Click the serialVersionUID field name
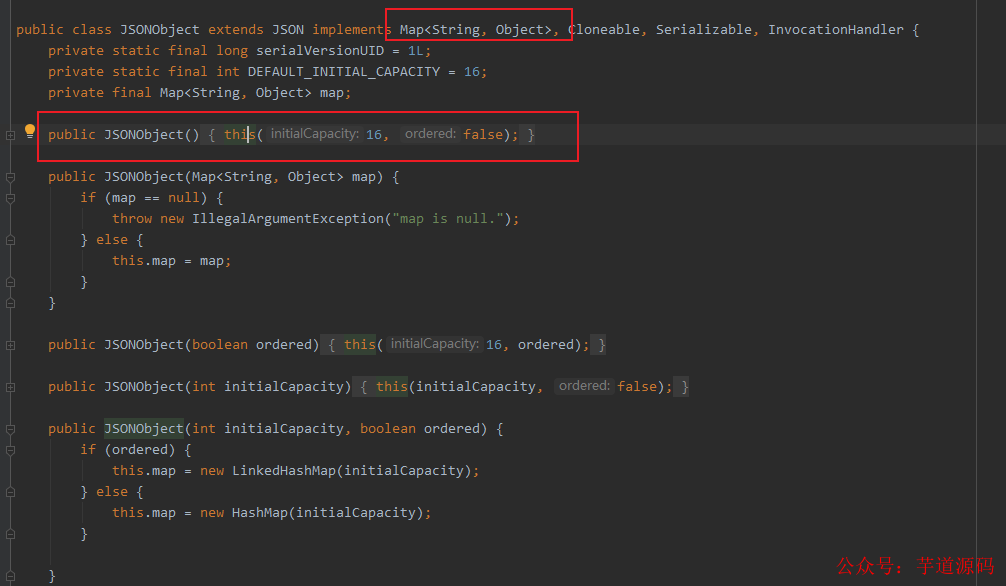This screenshot has height=586, width=1006. click(x=320, y=51)
